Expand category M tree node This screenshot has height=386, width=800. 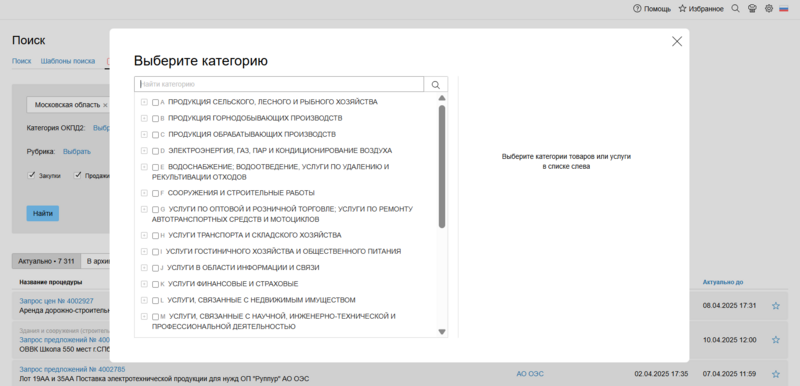[144, 317]
